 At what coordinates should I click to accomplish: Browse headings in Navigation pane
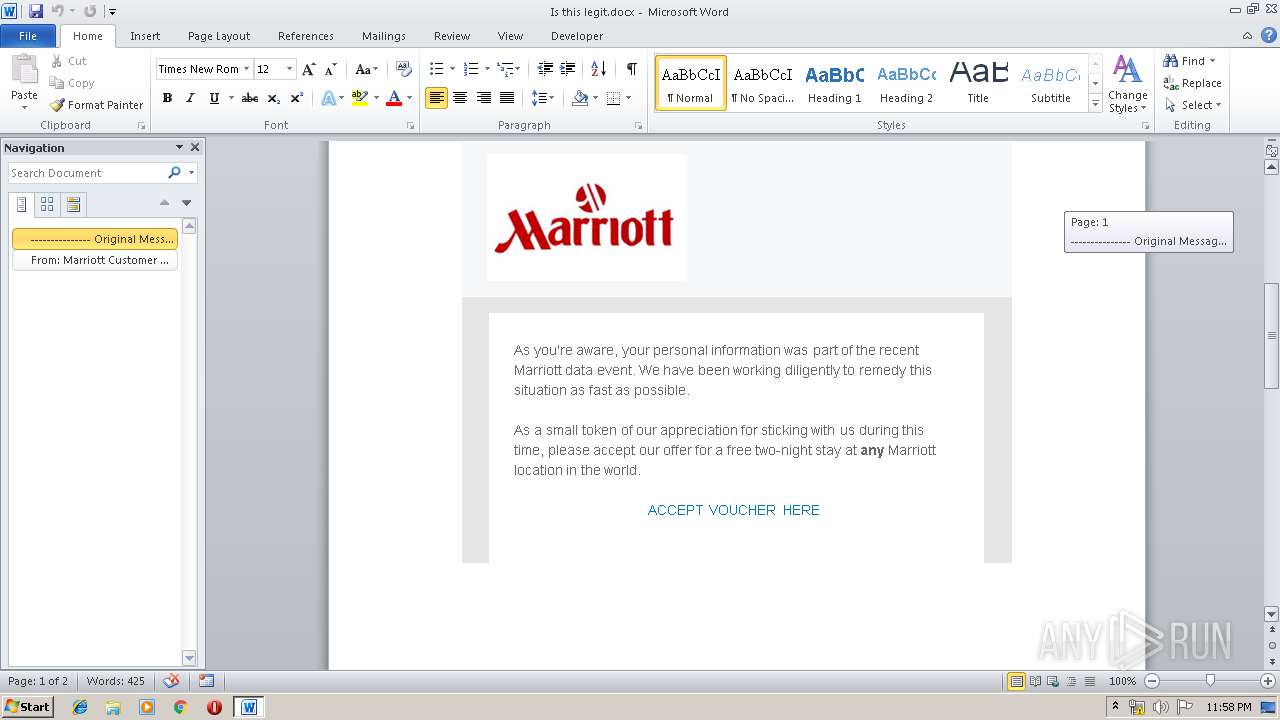click(x=22, y=204)
